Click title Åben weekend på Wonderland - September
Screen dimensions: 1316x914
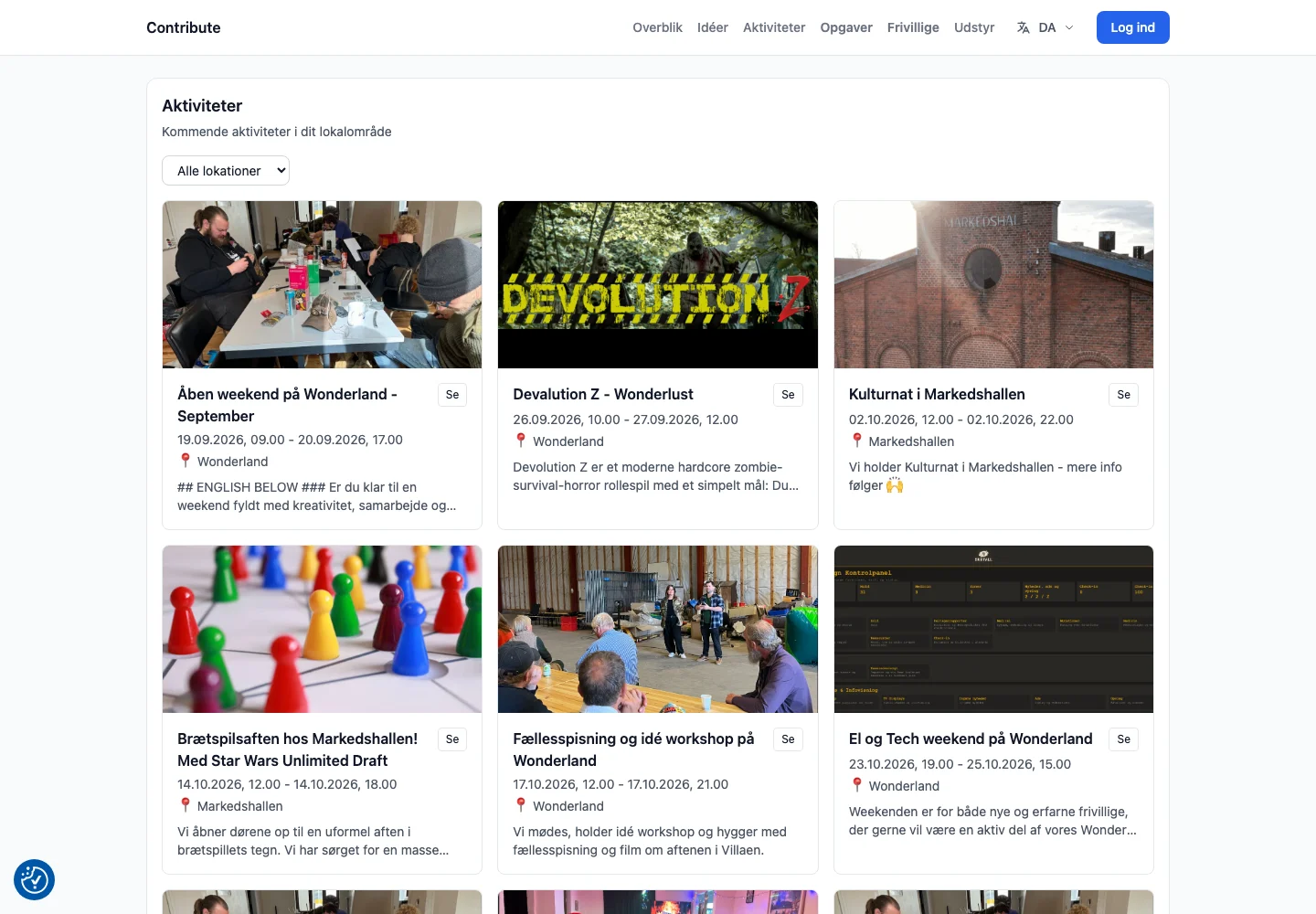pos(287,405)
